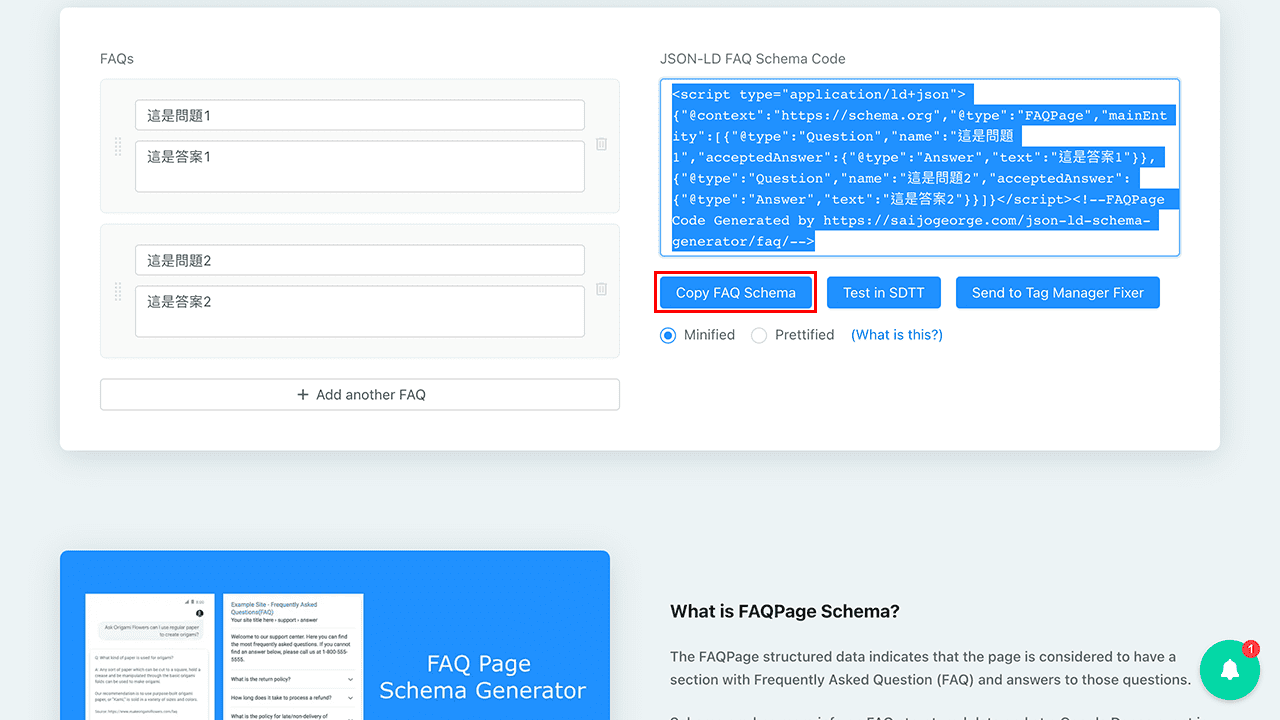Click the highlighted JSON-LD schema code area
Image resolution: width=1280 pixels, height=720 pixels.
click(x=919, y=167)
